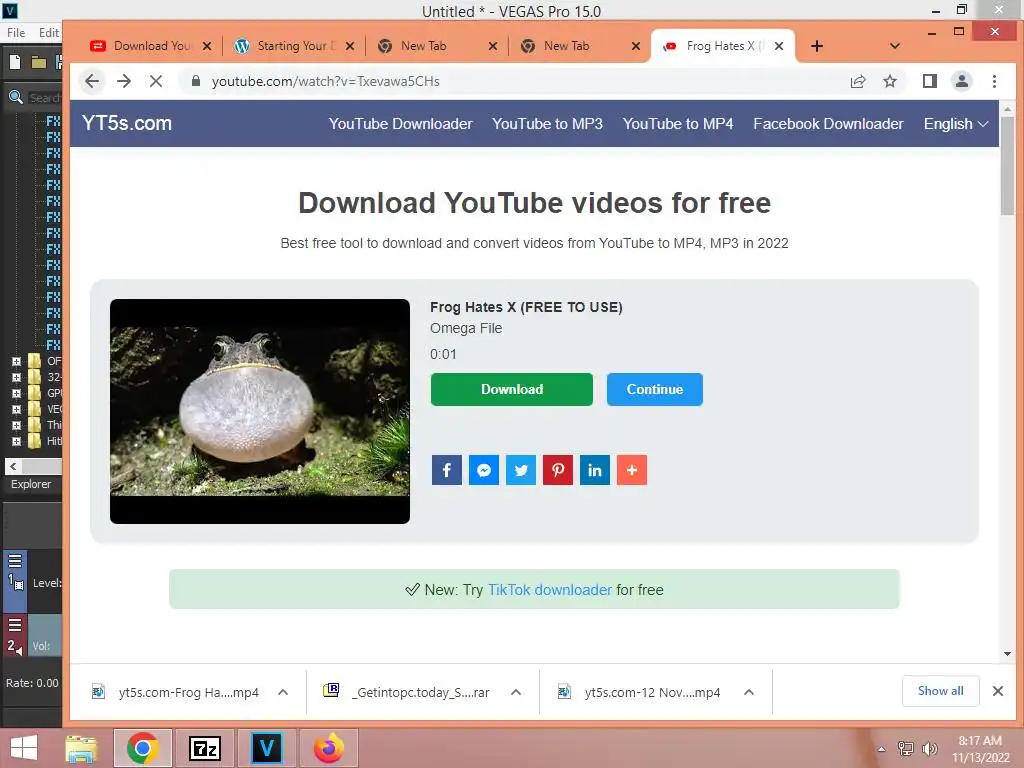Screen dimensions: 1024x768
Task: Expand the 32- folder in VEGAS tree
Action: tap(16, 377)
